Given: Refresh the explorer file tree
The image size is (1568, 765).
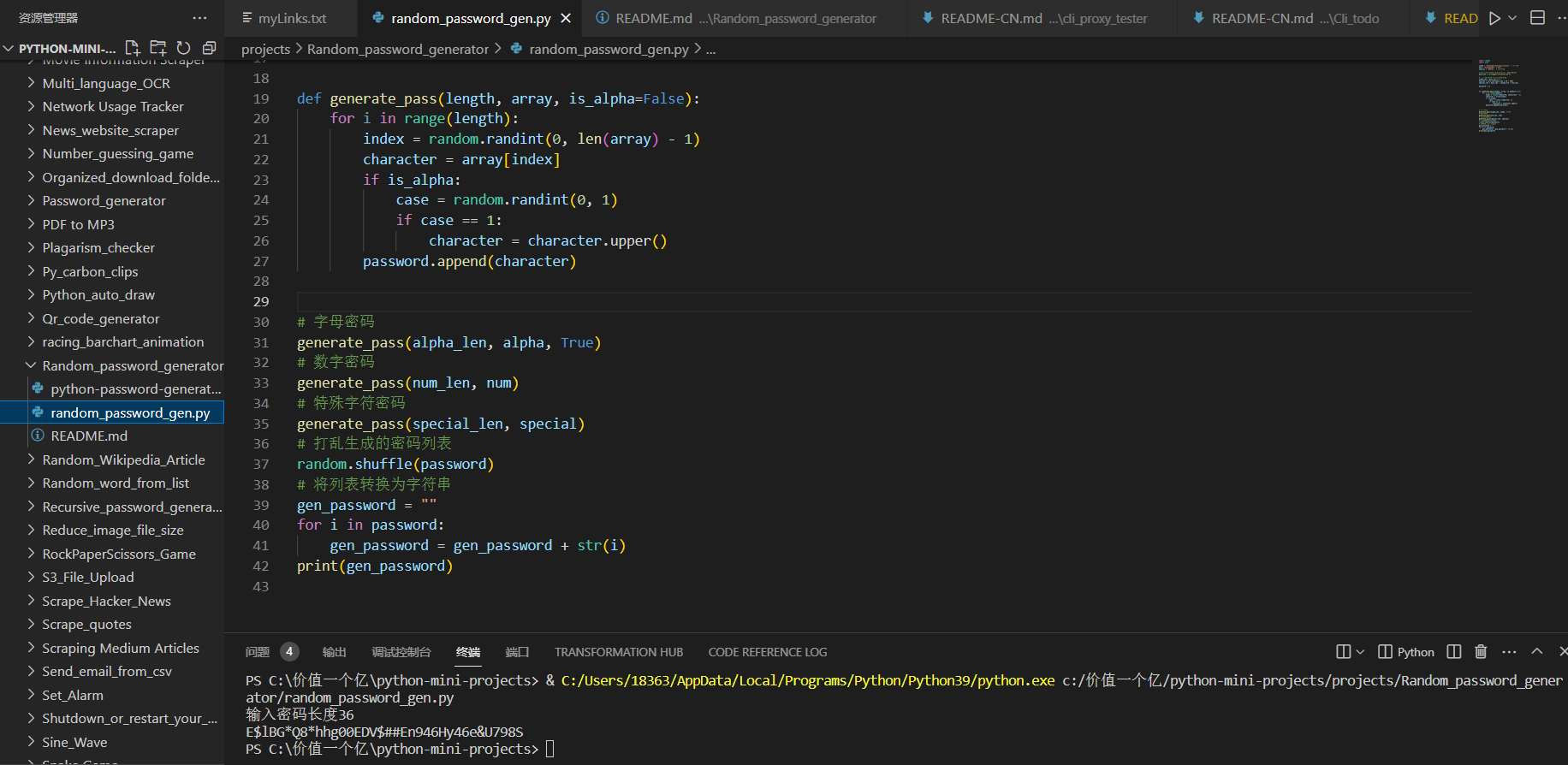Looking at the screenshot, I should click(183, 48).
